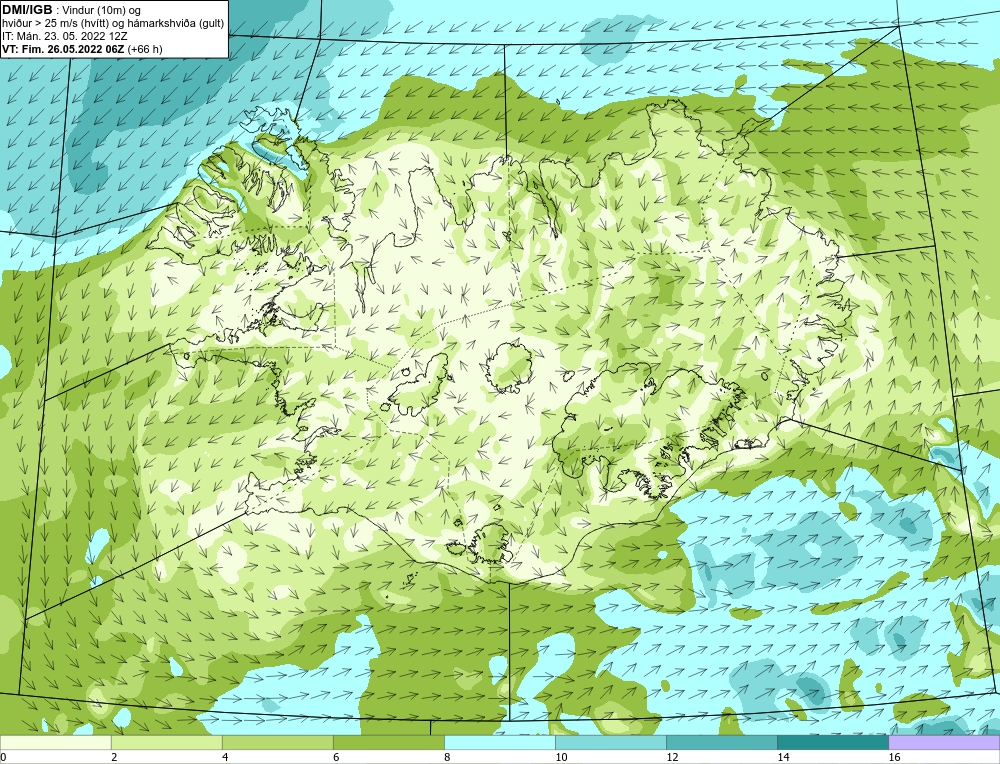Click the legend label '12'
This screenshot has height=764, width=1000.
click(672, 757)
